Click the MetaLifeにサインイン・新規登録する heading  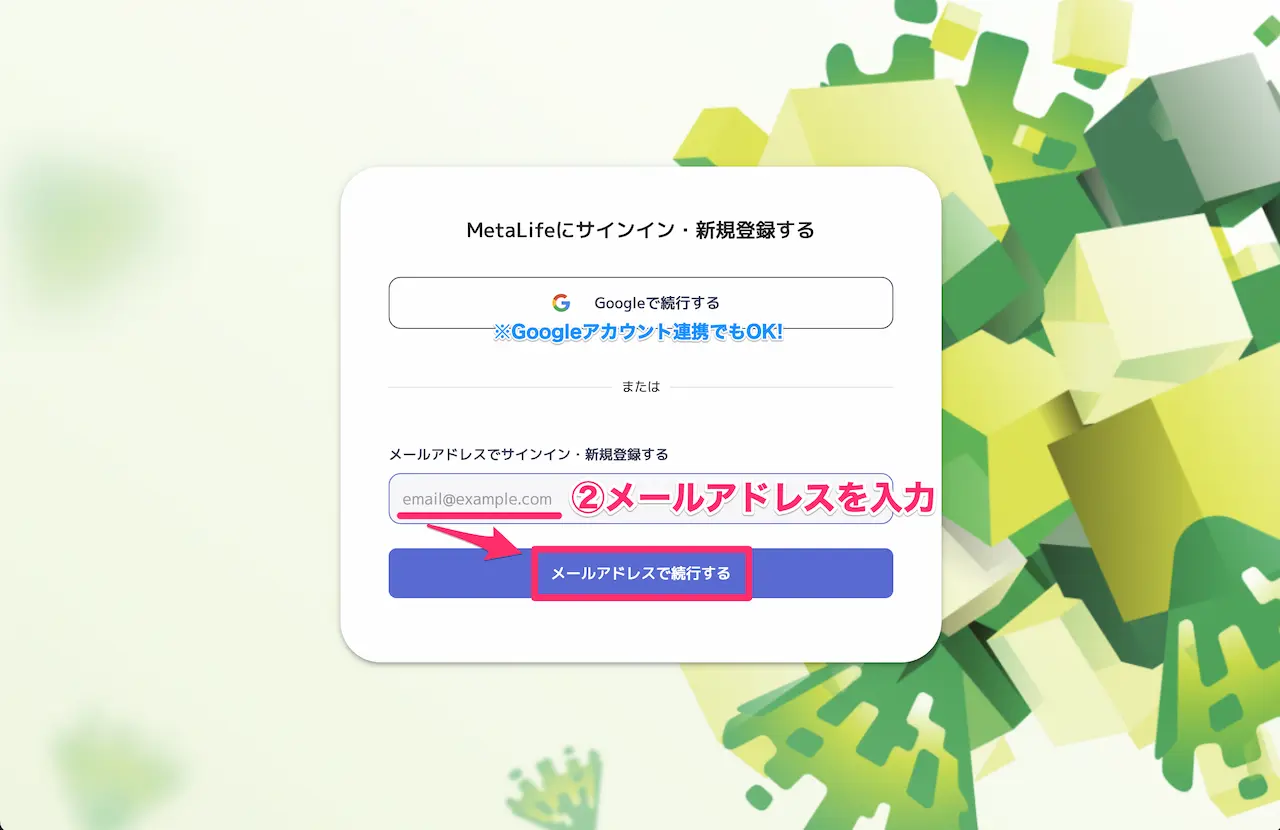point(640,230)
